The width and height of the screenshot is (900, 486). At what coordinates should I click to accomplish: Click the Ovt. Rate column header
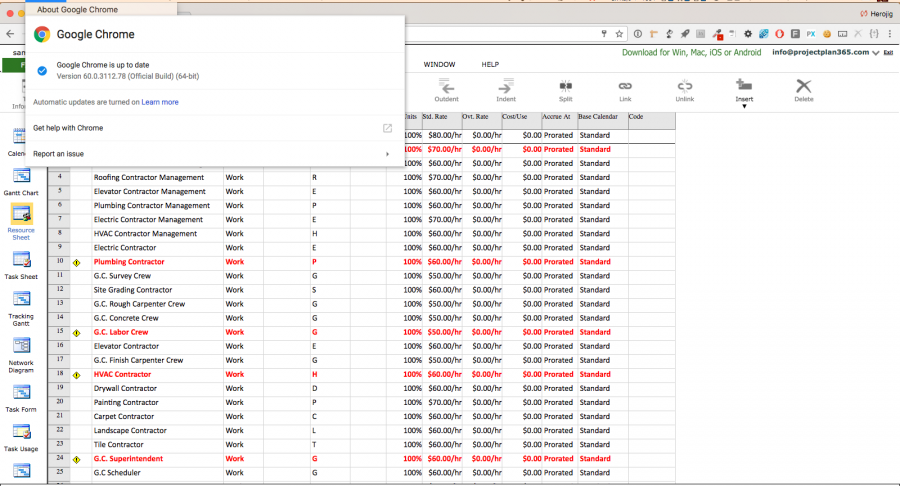pyautogui.click(x=482, y=120)
